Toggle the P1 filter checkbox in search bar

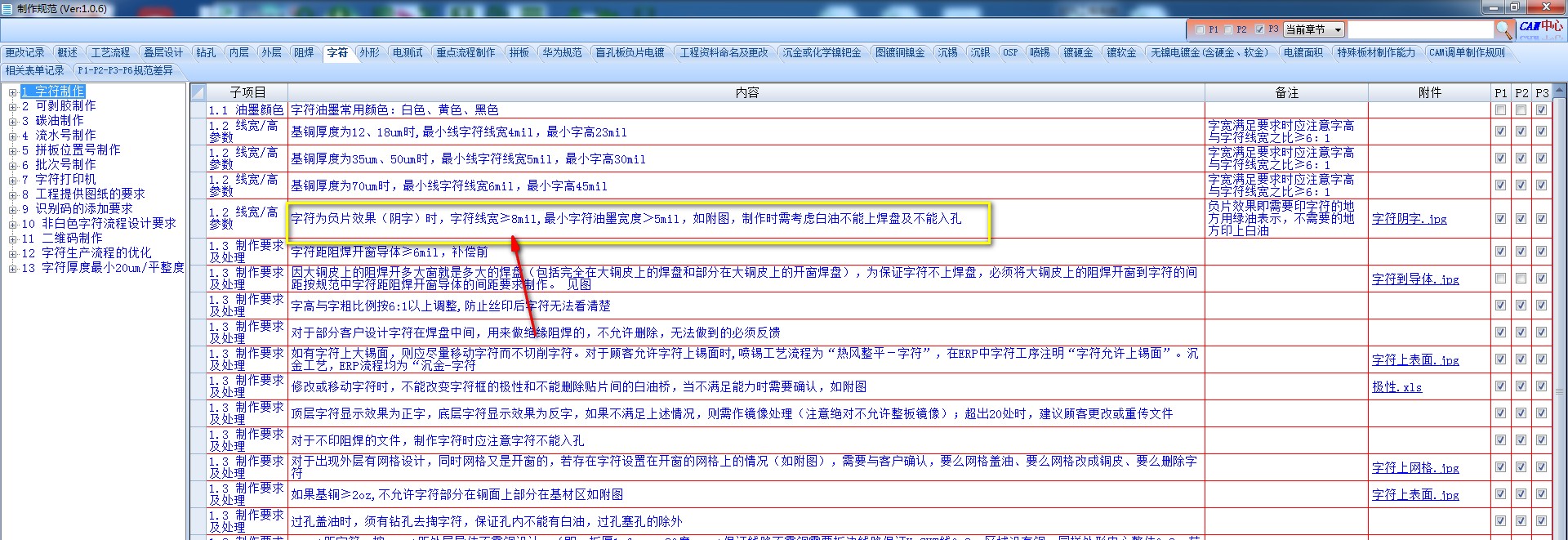[x=1200, y=29]
